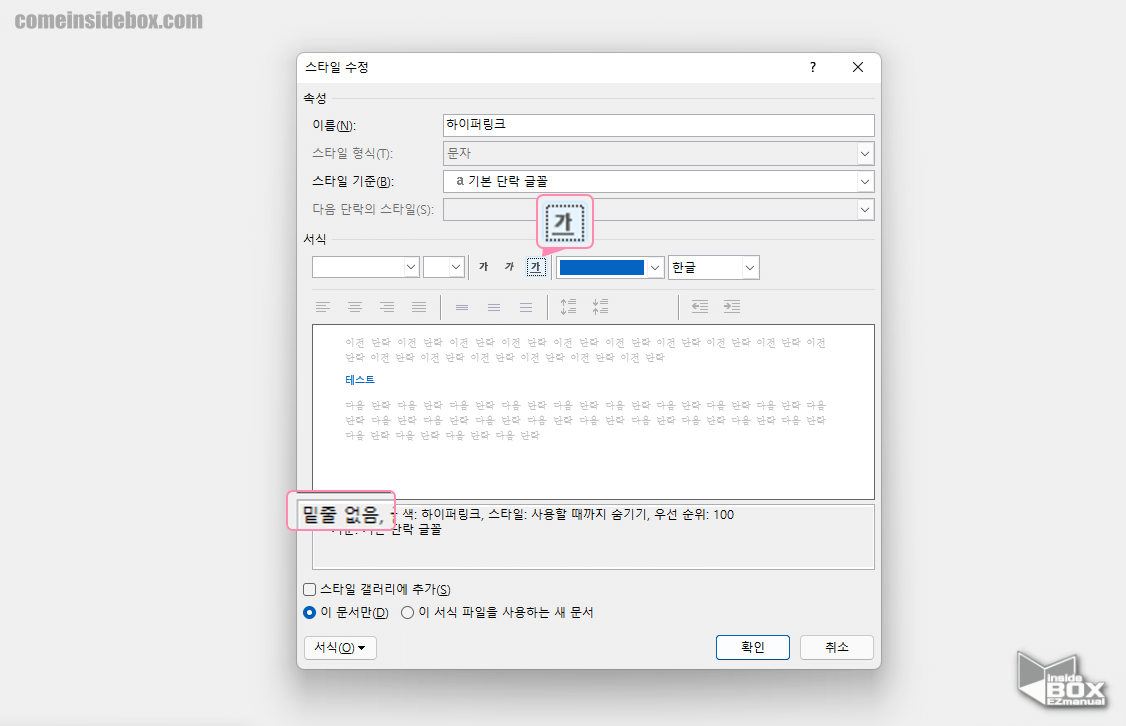Viewport: 1126px width, 726px height.
Task: Decrease paragraph indent icon
Action: (x=700, y=307)
